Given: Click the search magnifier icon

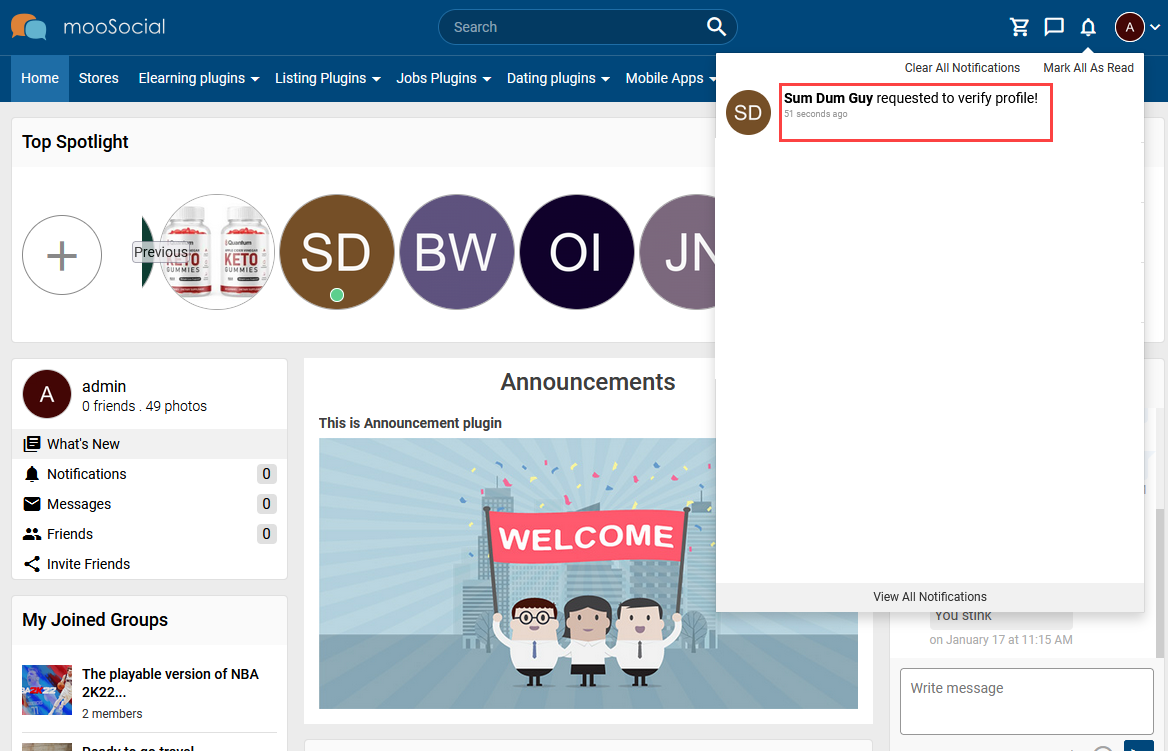Looking at the screenshot, I should coord(716,27).
